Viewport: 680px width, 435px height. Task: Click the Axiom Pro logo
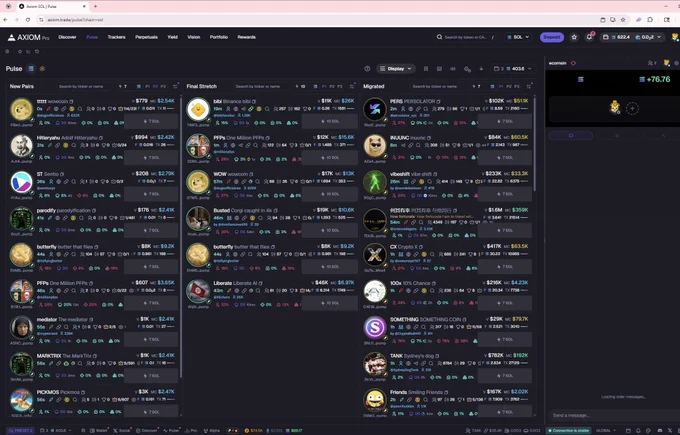click(x=28, y=37)
